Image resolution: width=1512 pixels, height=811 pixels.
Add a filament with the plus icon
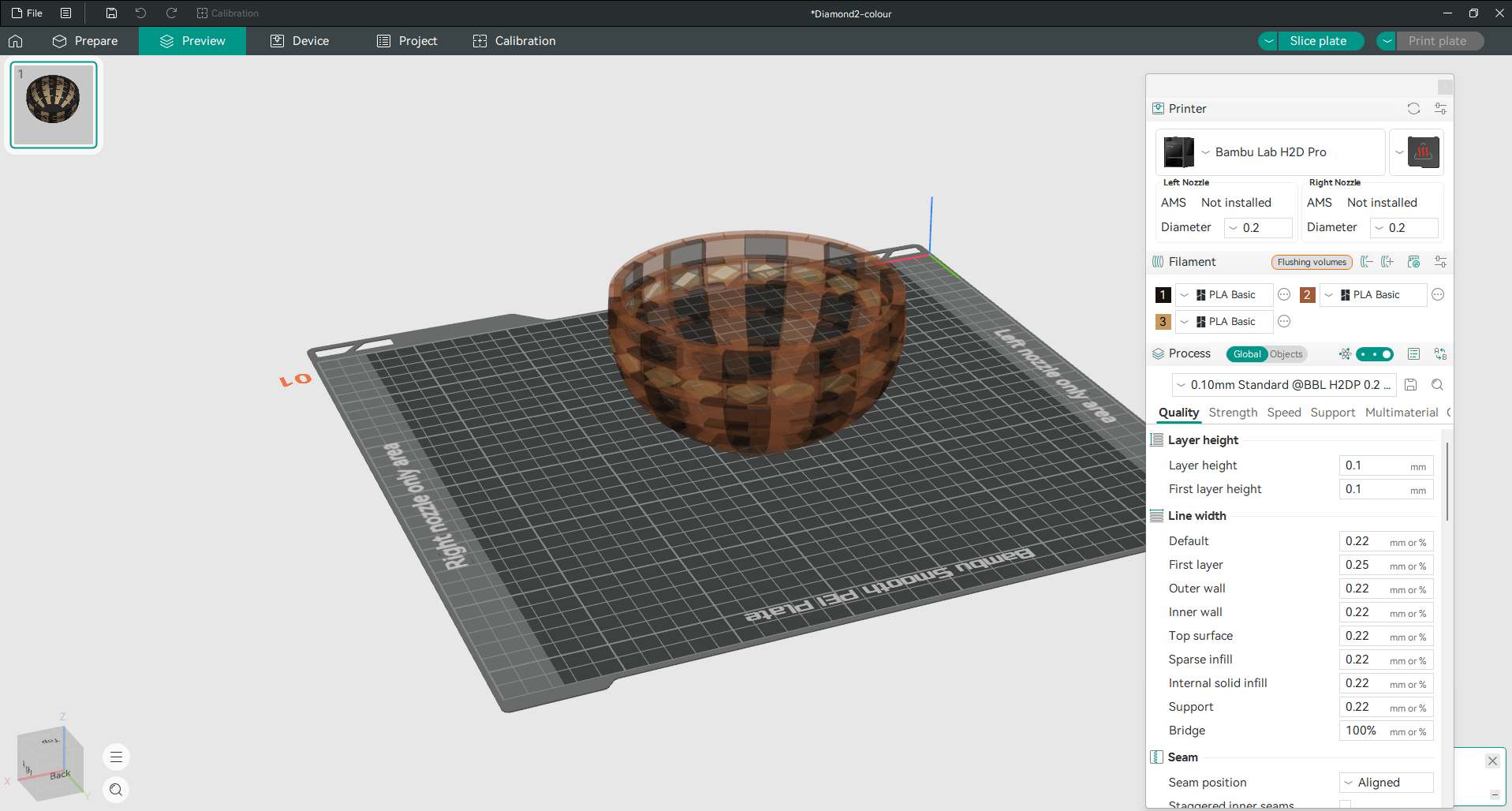tap(1387, 262)
